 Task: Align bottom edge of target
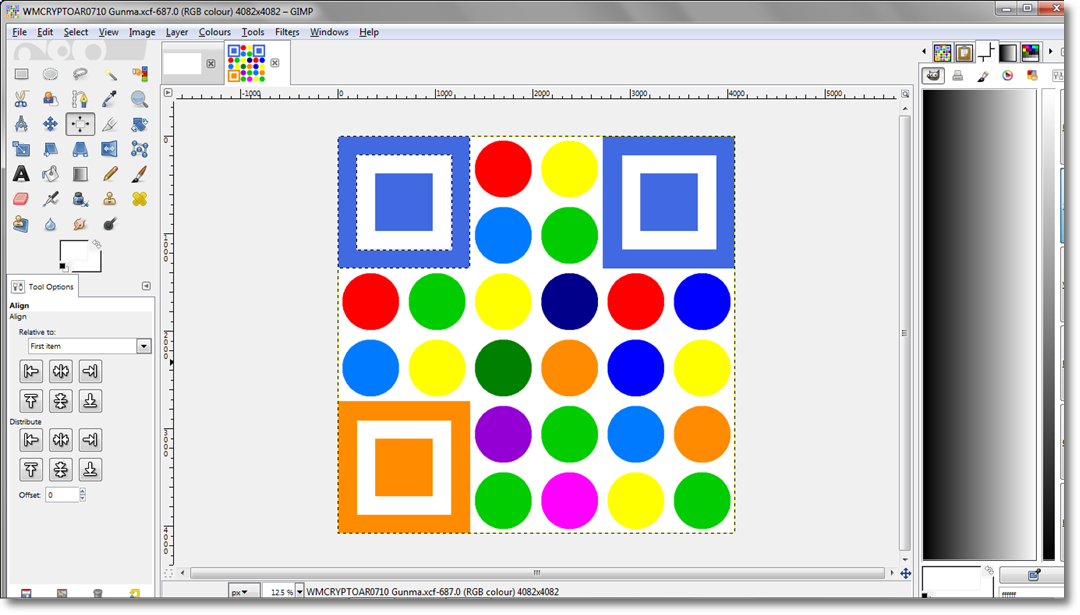(90, 401)
